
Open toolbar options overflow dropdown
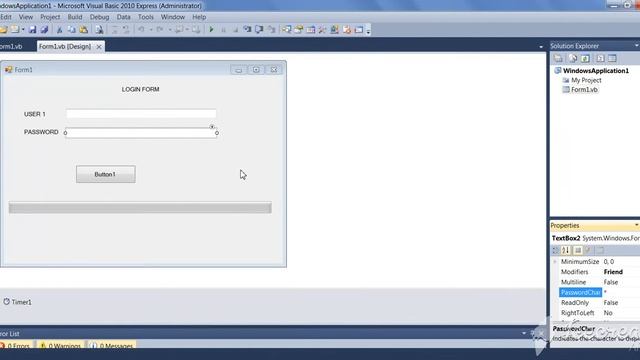pyautogui.click(x=368, y=31)
